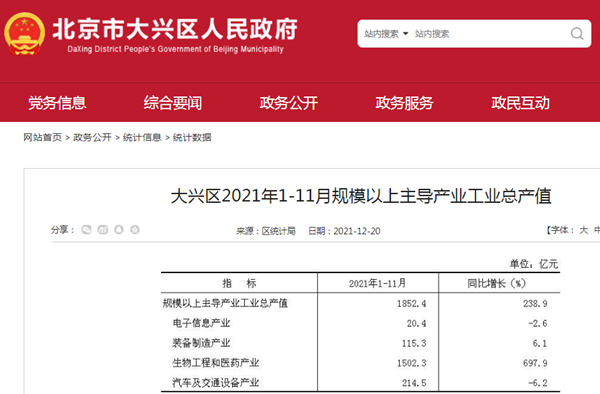Viewport: 600px width, 394px height.
Task: Go to 统计信息 breadcrumb link
Action: tap(142, 137)
